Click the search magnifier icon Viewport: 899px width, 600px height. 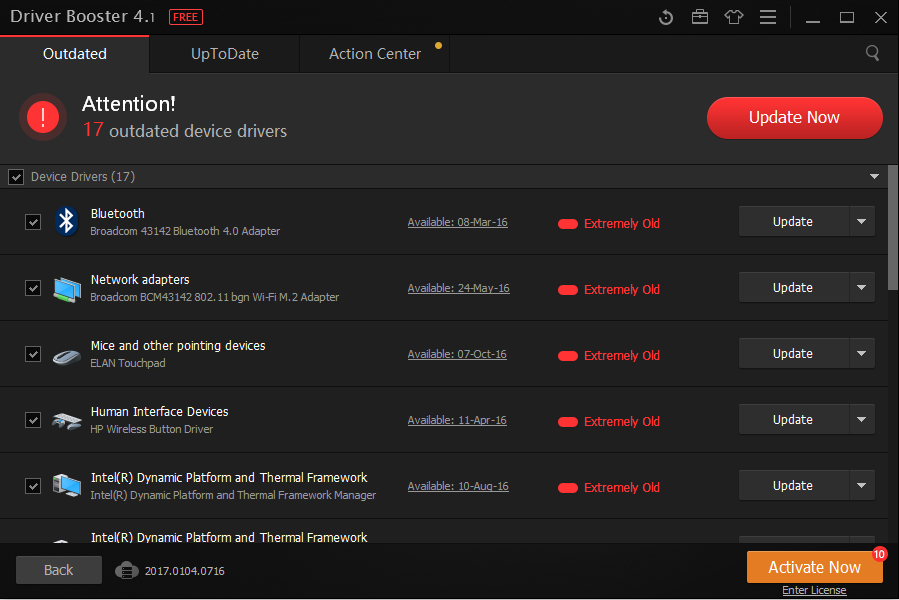(x=873, y=53)
